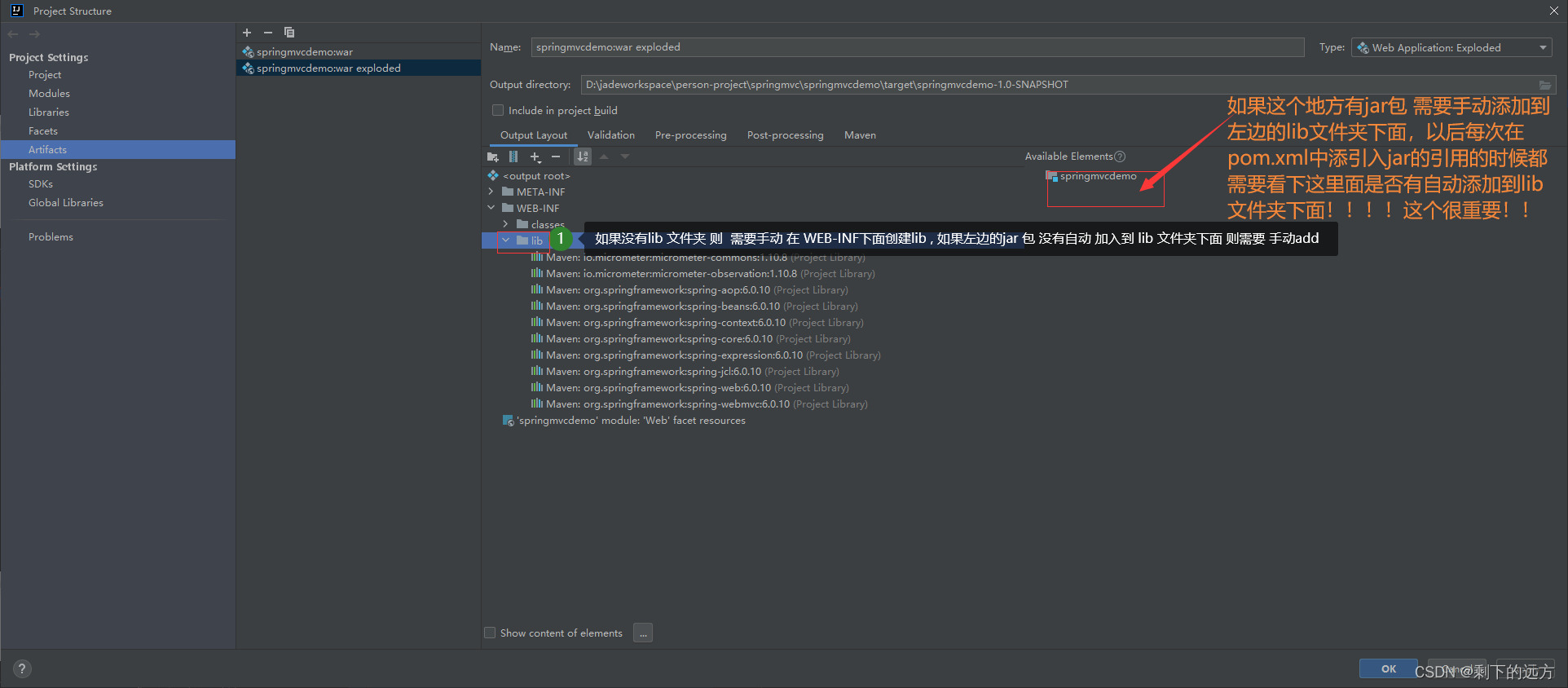This screenshot has height=688, width=1568.
Task: Click the OK button
Action: (1389, 668)
